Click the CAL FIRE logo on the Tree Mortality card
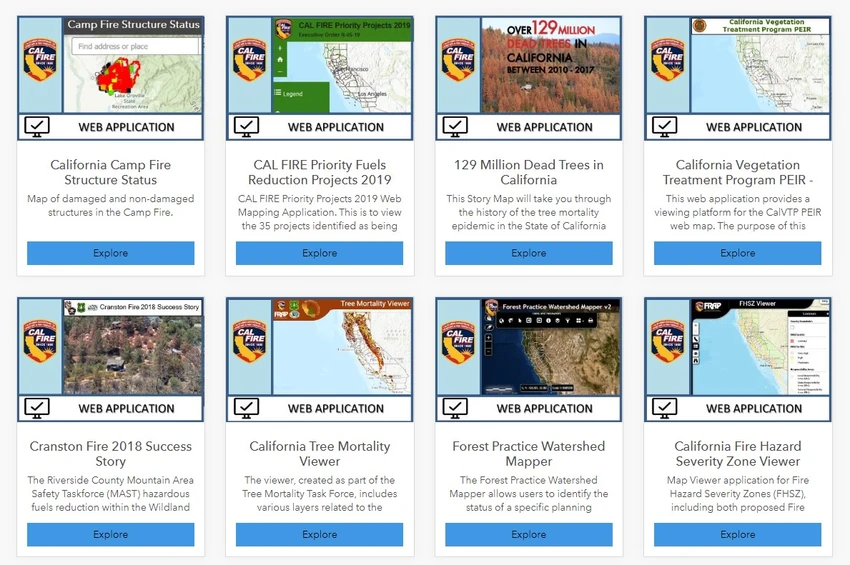The width and height of the screenshot is (850, 565). [x=249, y=341]
